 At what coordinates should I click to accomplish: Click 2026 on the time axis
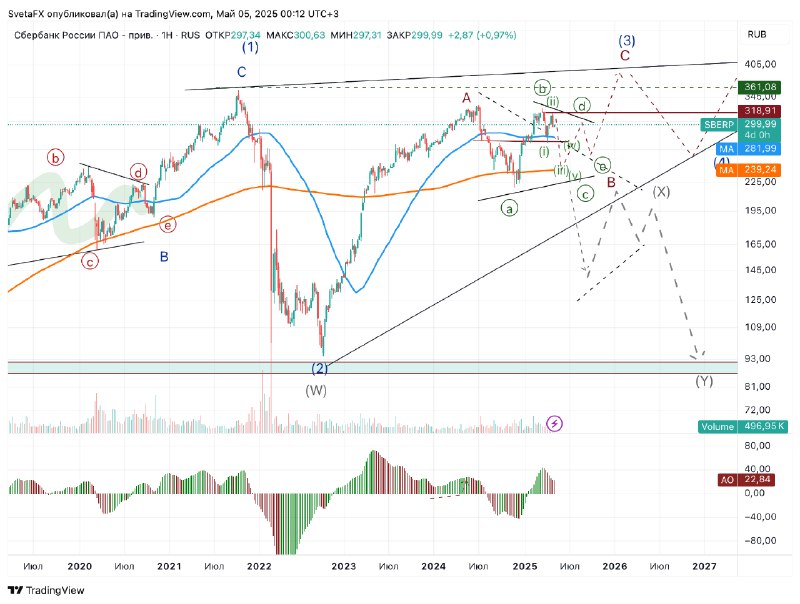coord(615,566)
